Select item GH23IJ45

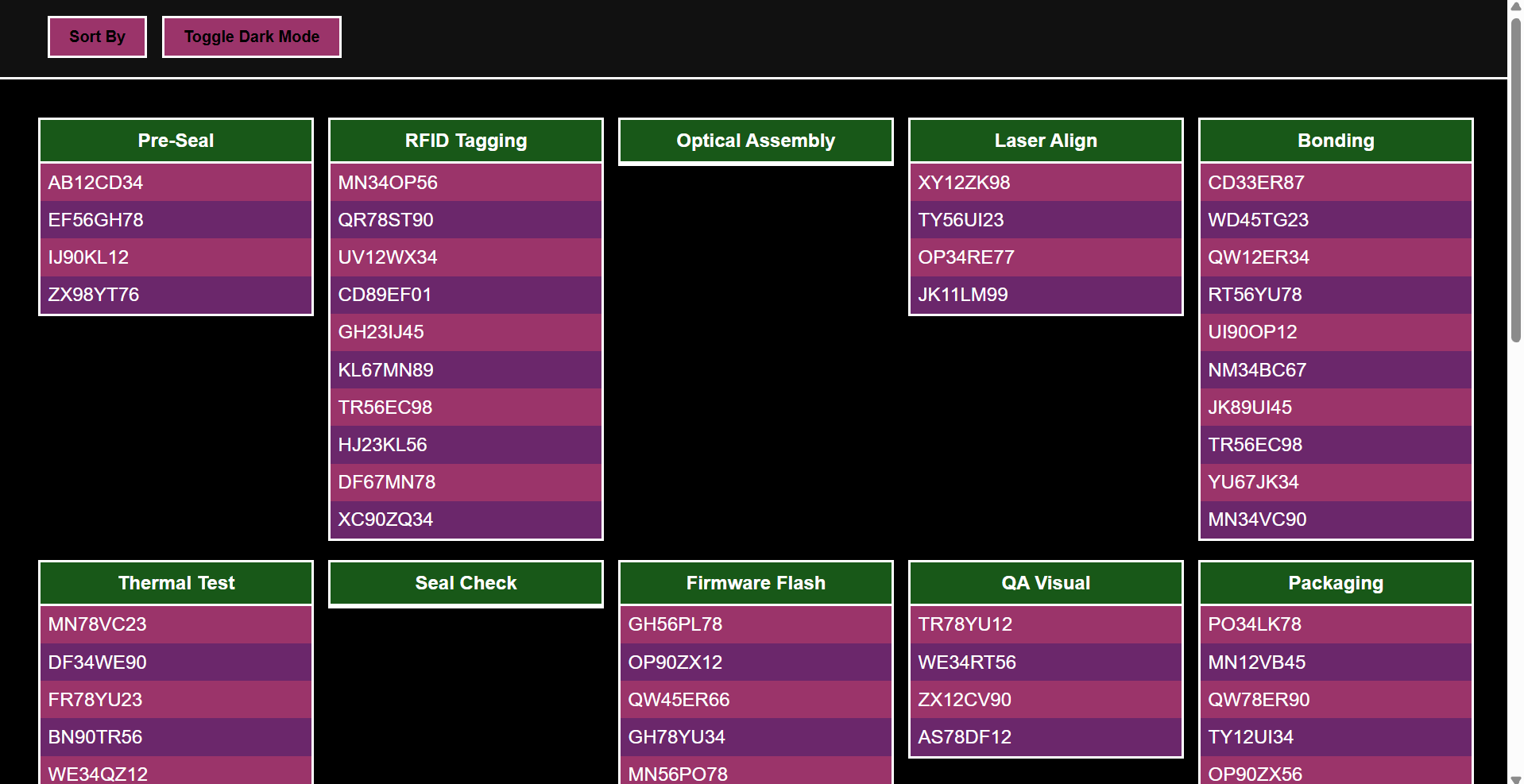point(466,332)
